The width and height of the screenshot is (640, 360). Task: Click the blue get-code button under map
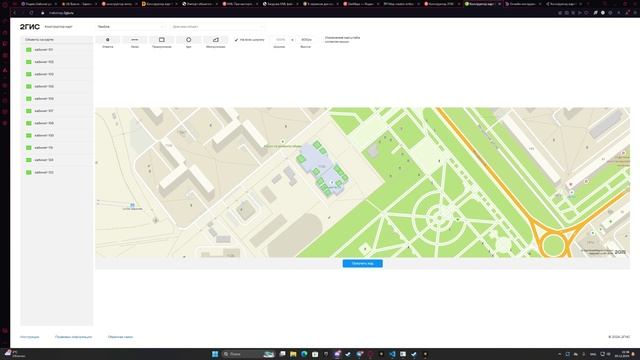362,264
